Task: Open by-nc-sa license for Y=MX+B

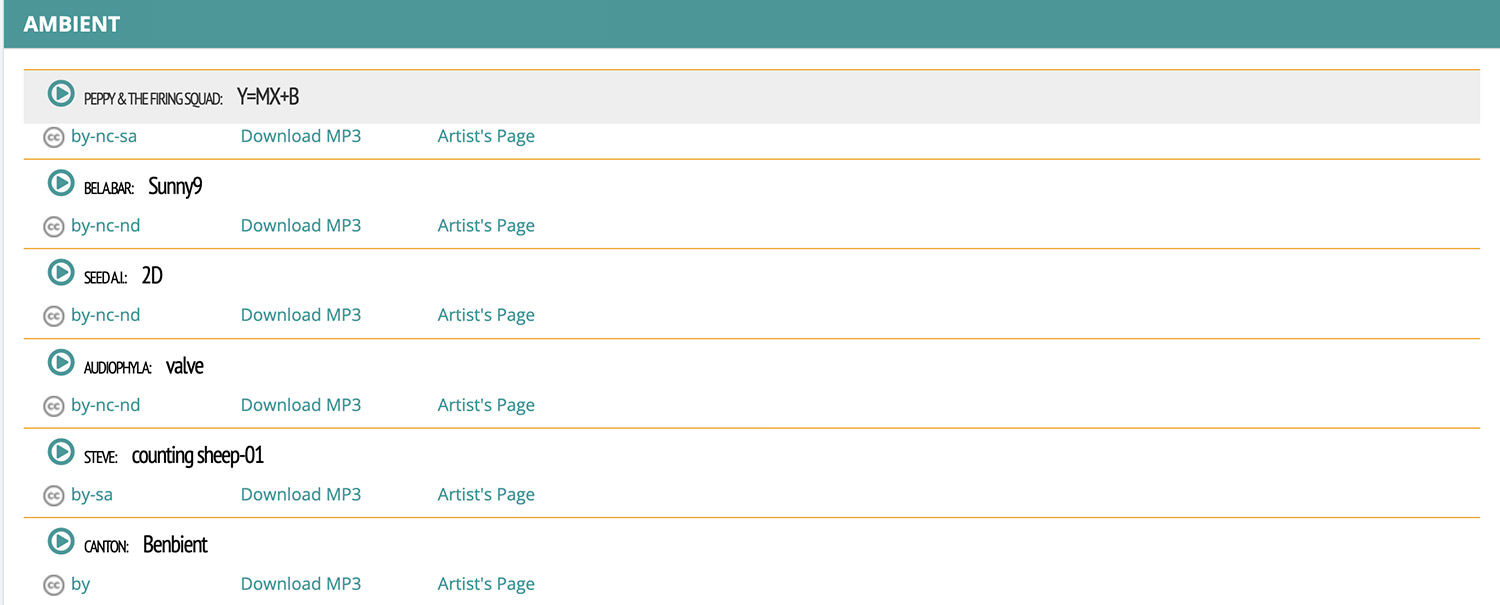Action: 104,136
